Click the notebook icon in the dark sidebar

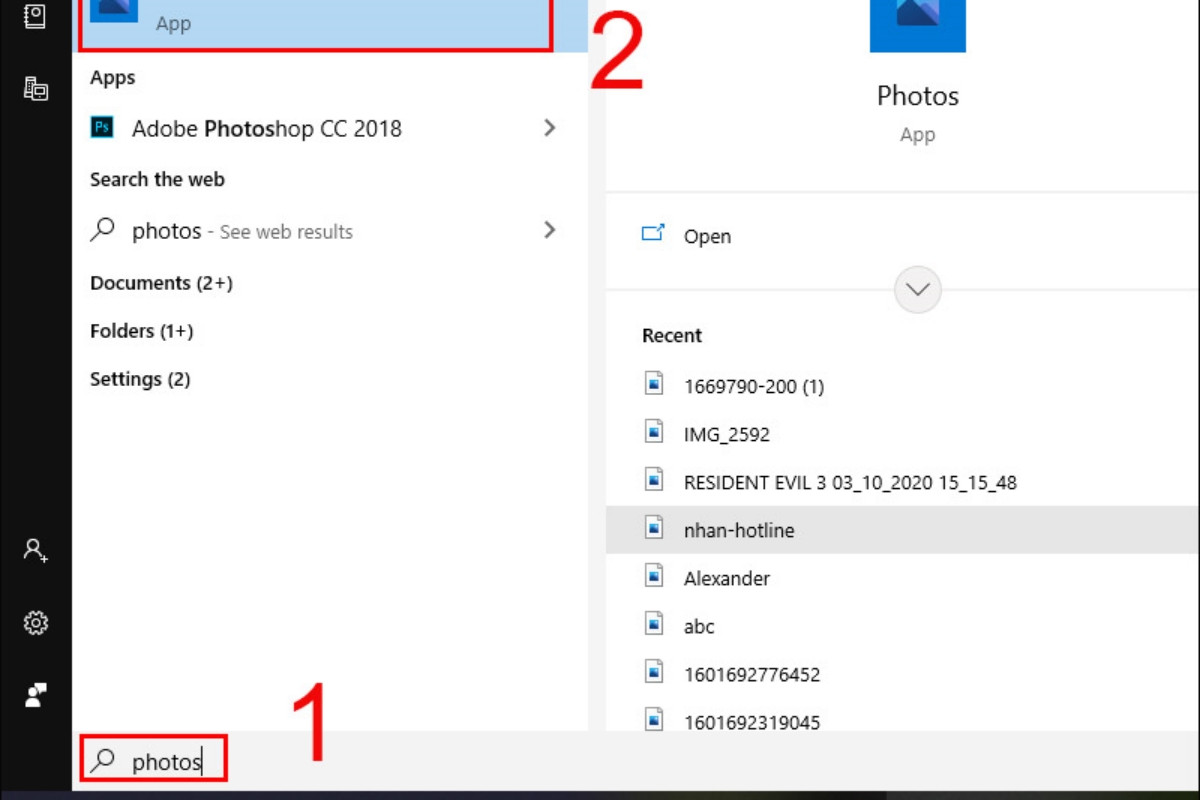tap(35, 15)
